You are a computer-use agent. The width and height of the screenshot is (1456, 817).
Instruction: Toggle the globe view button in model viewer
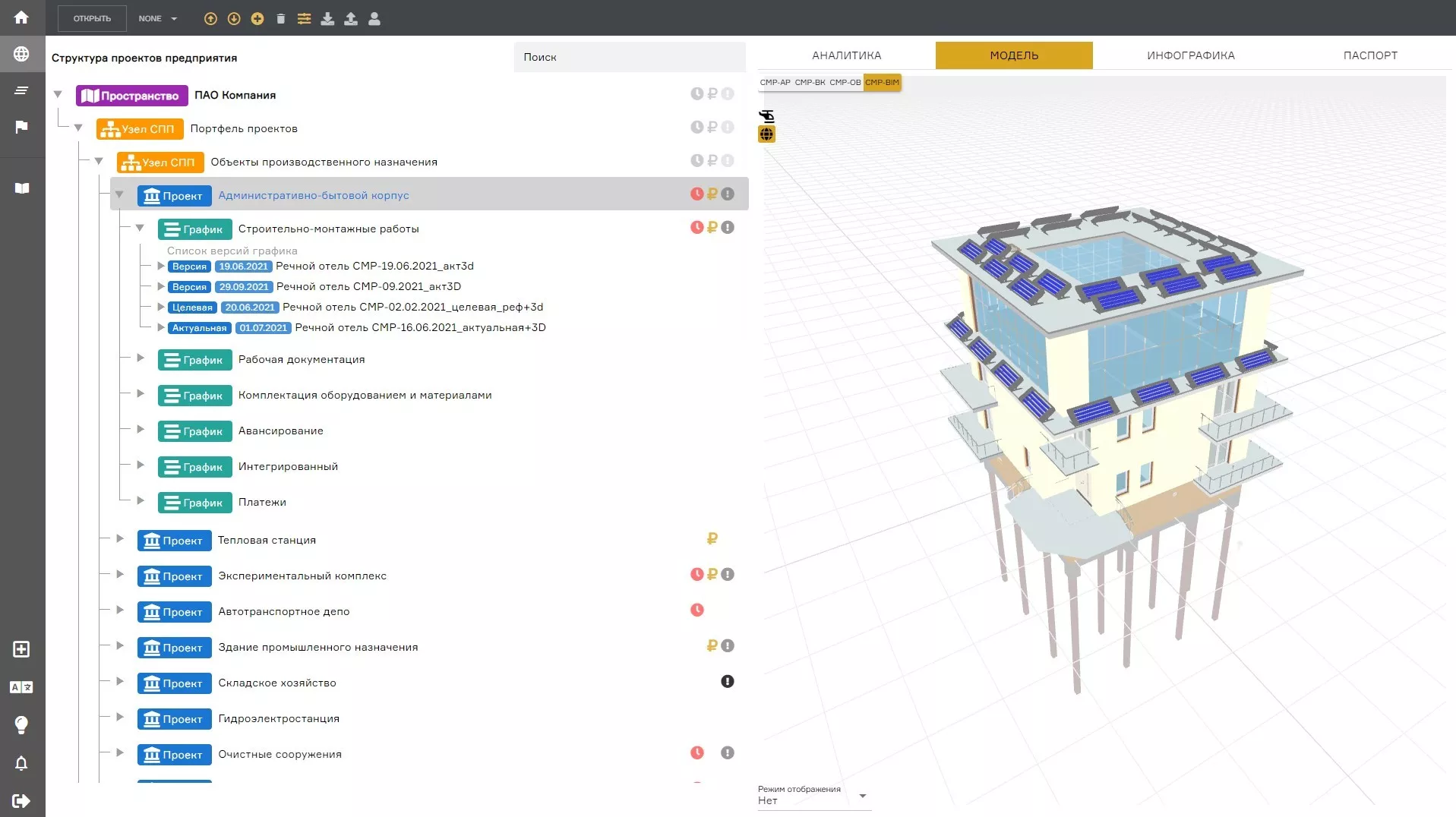(x=767, y=134)
